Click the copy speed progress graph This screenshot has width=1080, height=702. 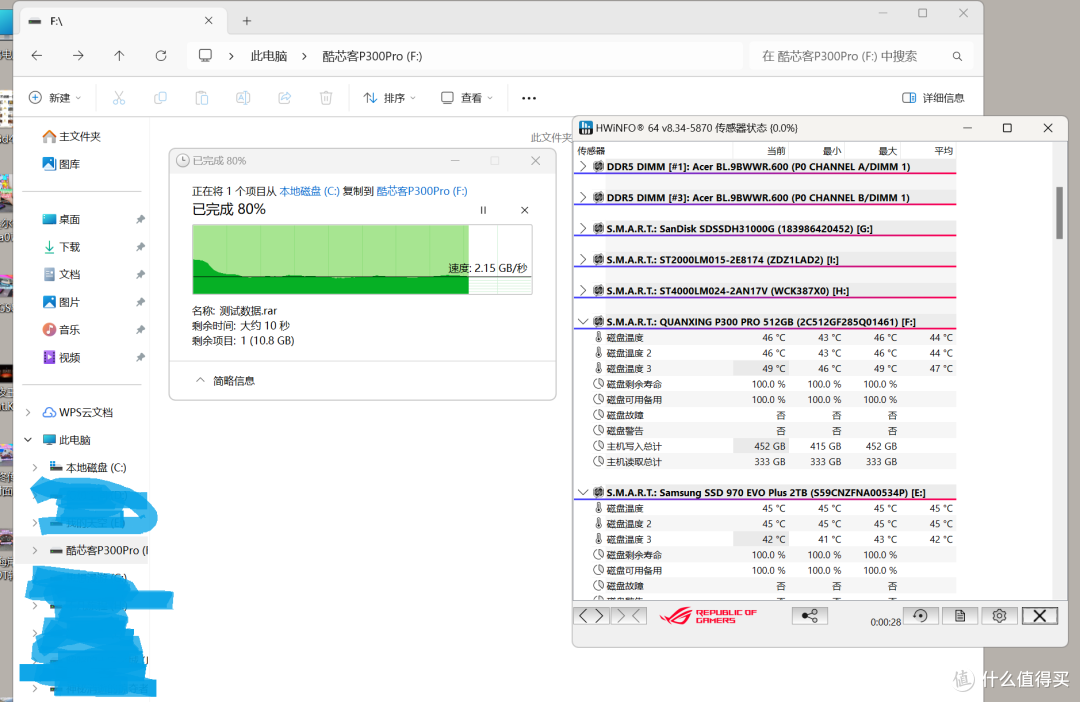(x=362, y=259)
